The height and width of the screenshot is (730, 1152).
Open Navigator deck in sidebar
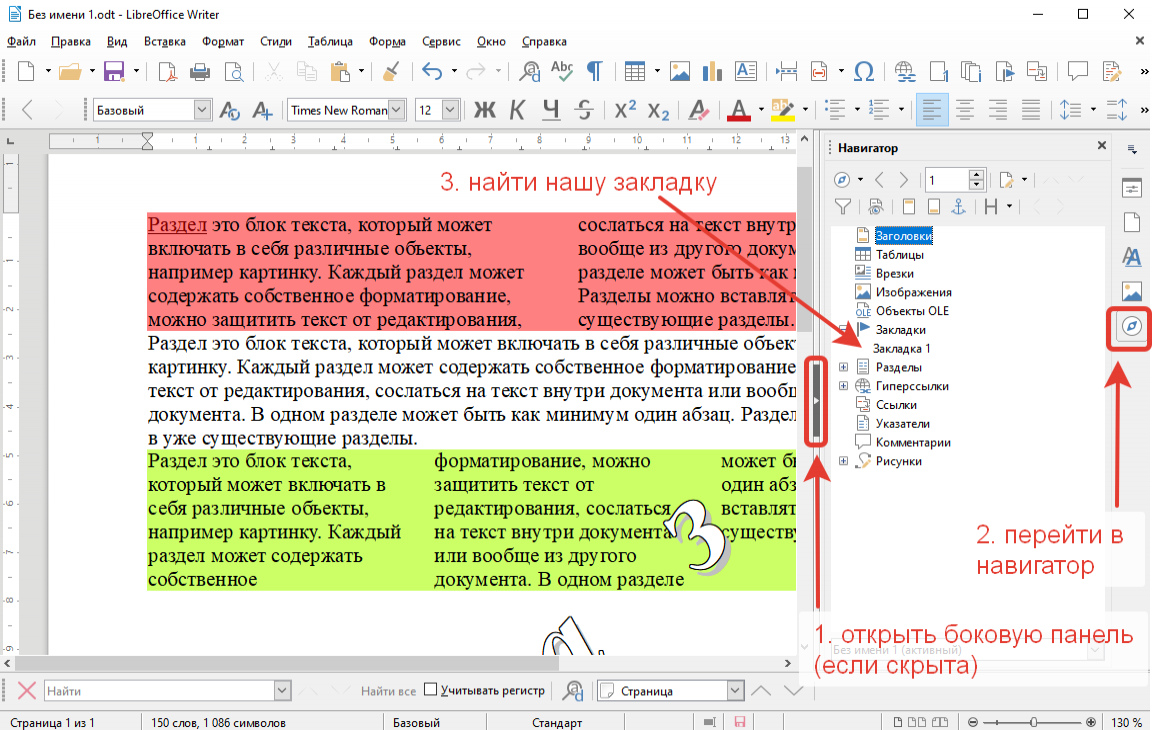point(1131,327)
